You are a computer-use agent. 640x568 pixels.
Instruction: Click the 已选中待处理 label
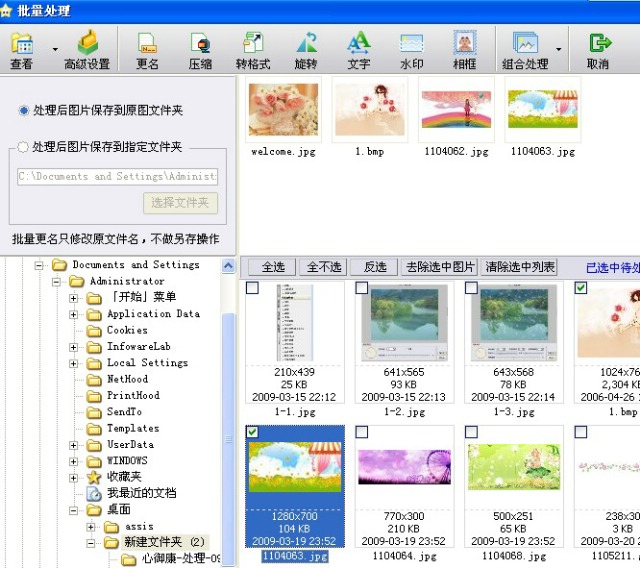click(x=613, y=268)
